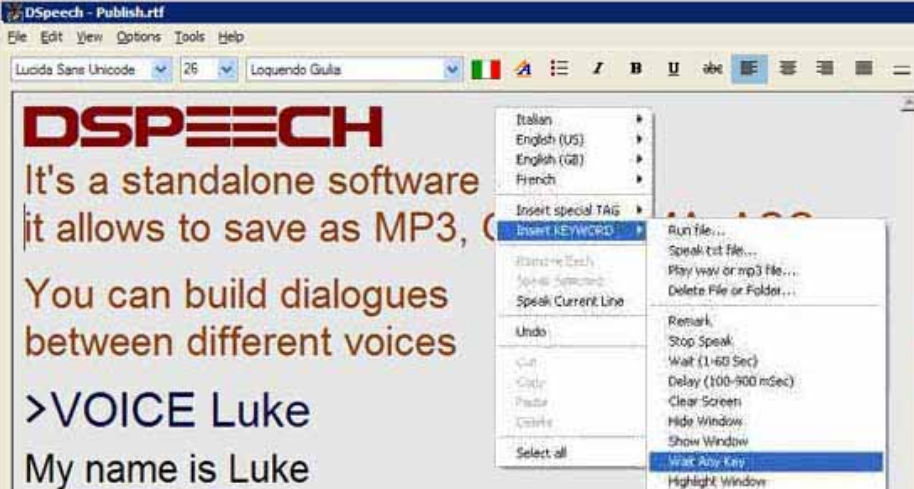Select Stop Speak keyword entry

701,341
